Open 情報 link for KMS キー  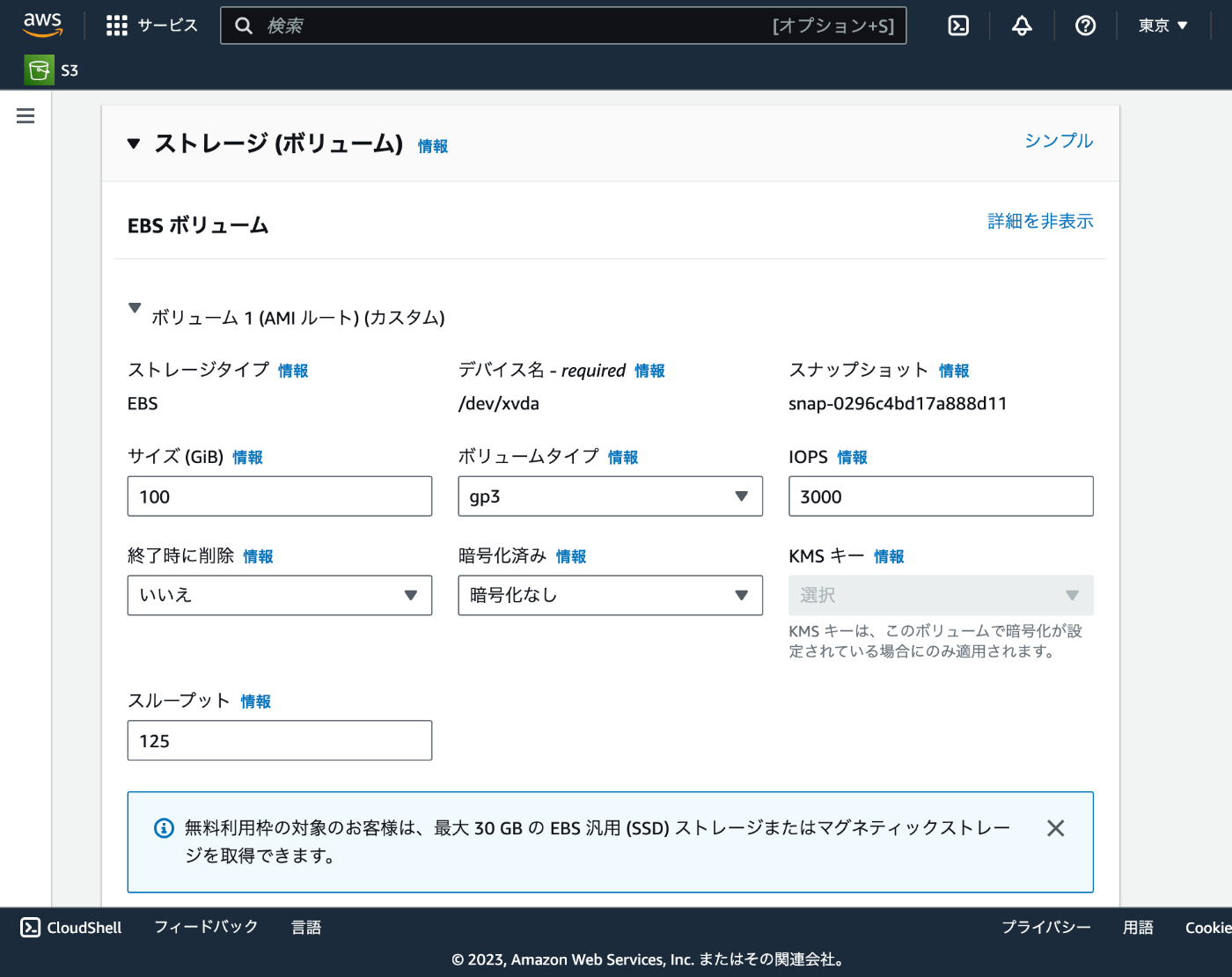(889, 556)
